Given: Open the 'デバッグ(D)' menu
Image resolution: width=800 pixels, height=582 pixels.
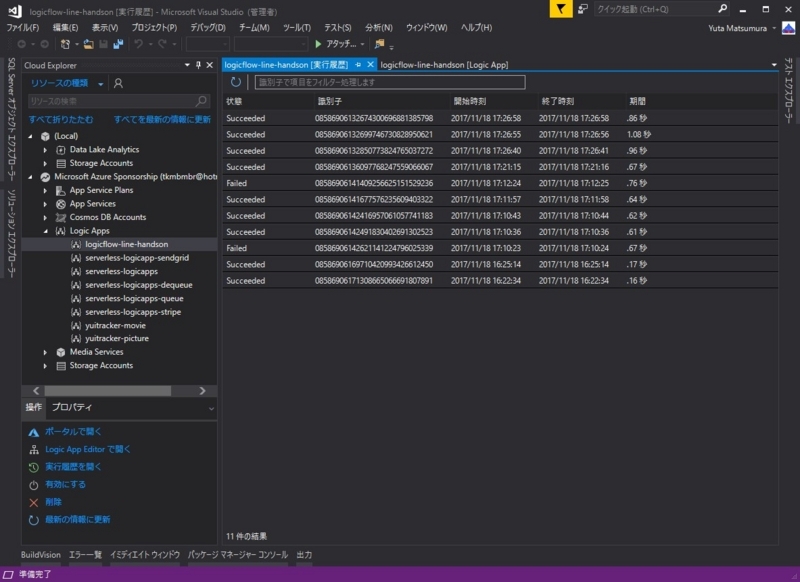Looking at the screenshot, I should tap(208, 28).
